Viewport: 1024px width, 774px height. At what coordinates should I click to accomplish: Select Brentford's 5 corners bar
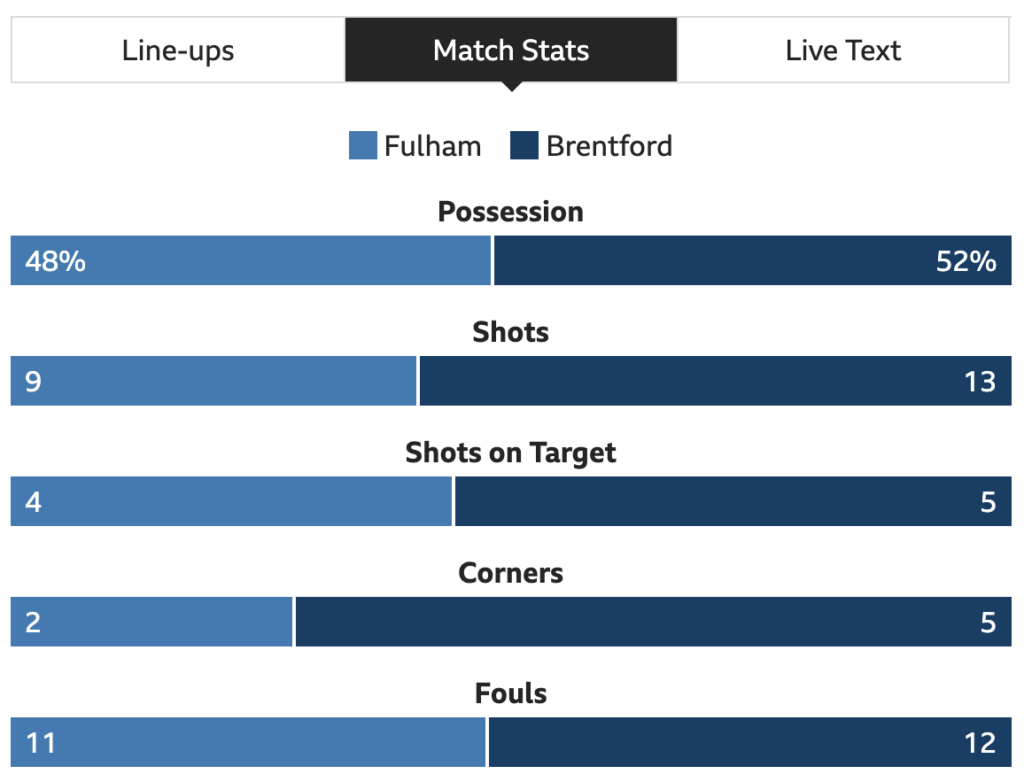pyautogui.click(x=654, y=622)
